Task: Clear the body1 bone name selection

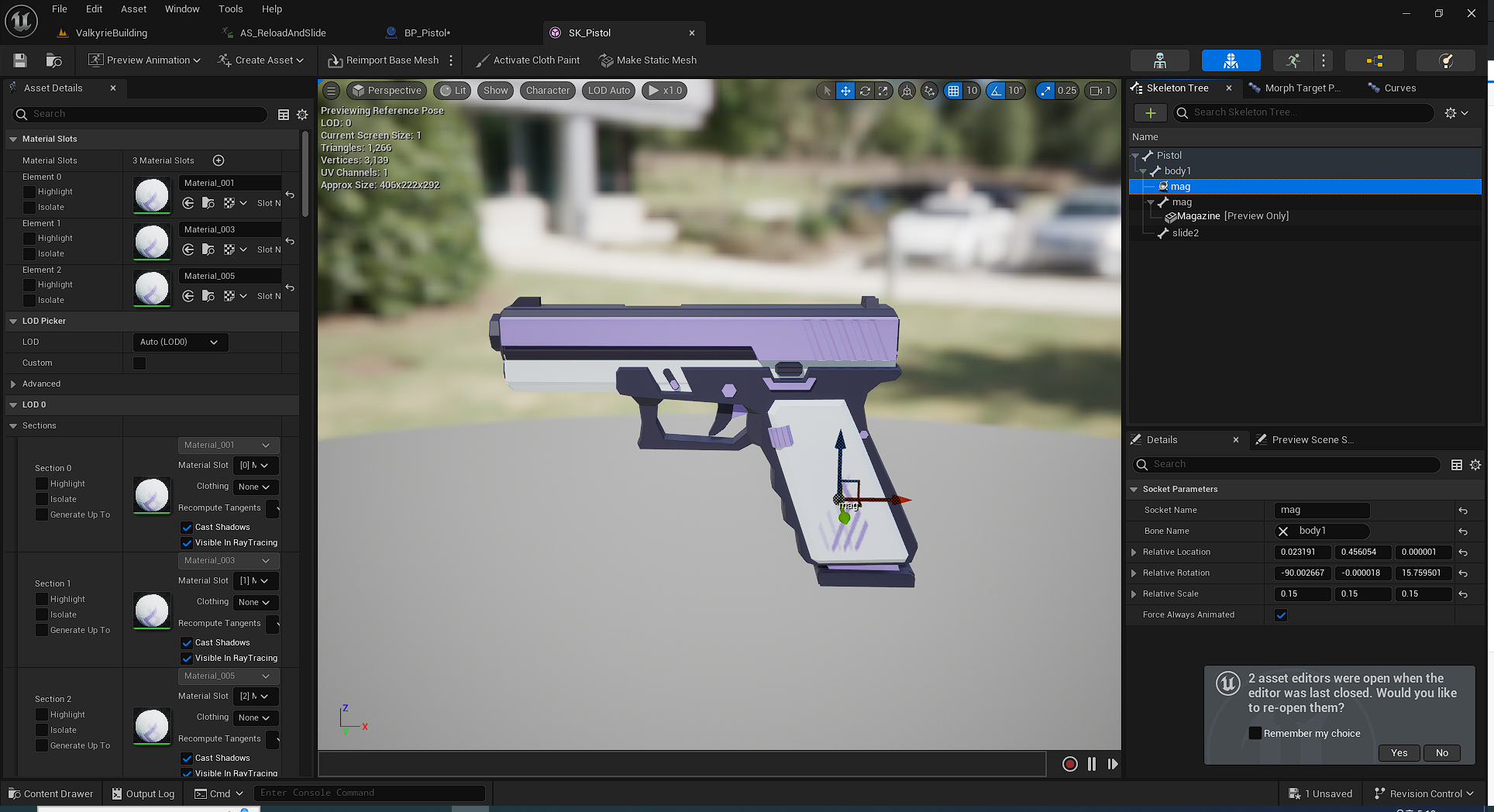Action: pyautogui.click(x=1283, y=532)
